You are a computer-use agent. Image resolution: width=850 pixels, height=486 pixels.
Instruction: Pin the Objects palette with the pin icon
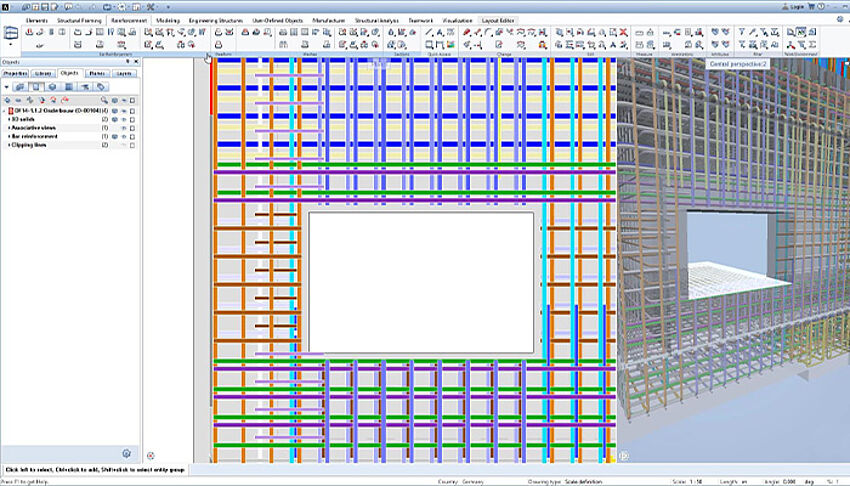pyautogui.click(x=128, y=62)
